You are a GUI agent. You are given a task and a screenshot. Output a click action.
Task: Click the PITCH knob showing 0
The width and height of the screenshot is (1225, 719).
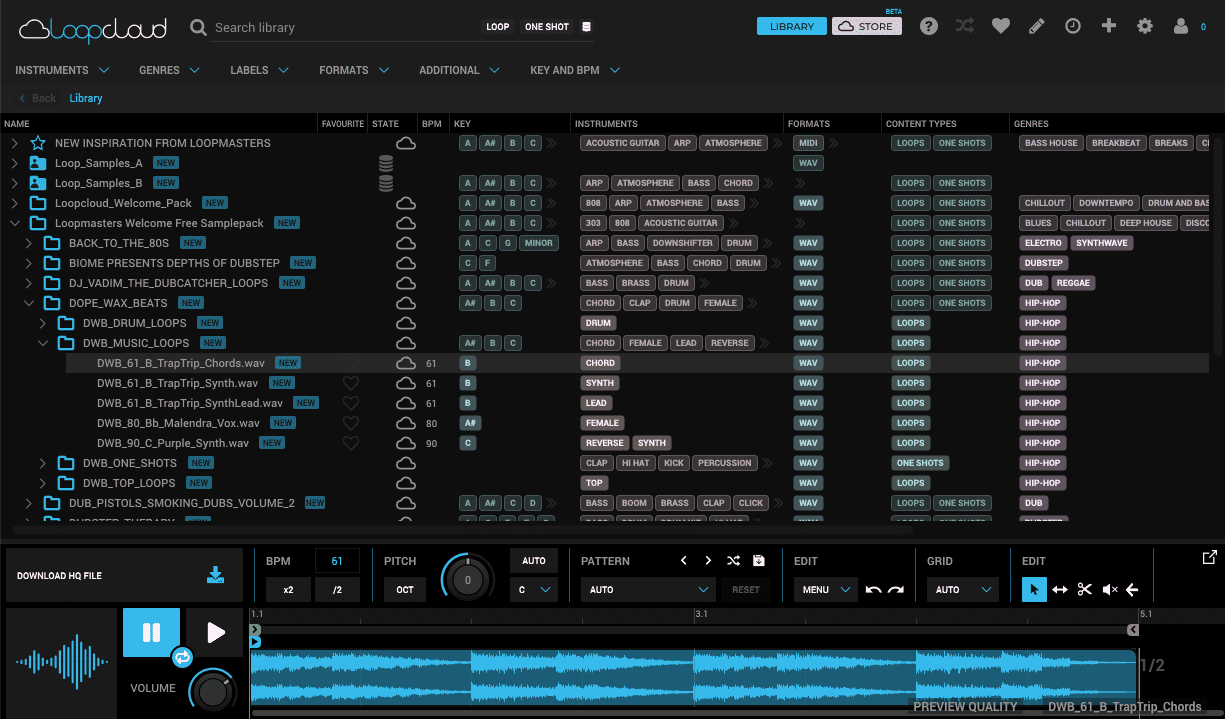click(x=468, y=578)
